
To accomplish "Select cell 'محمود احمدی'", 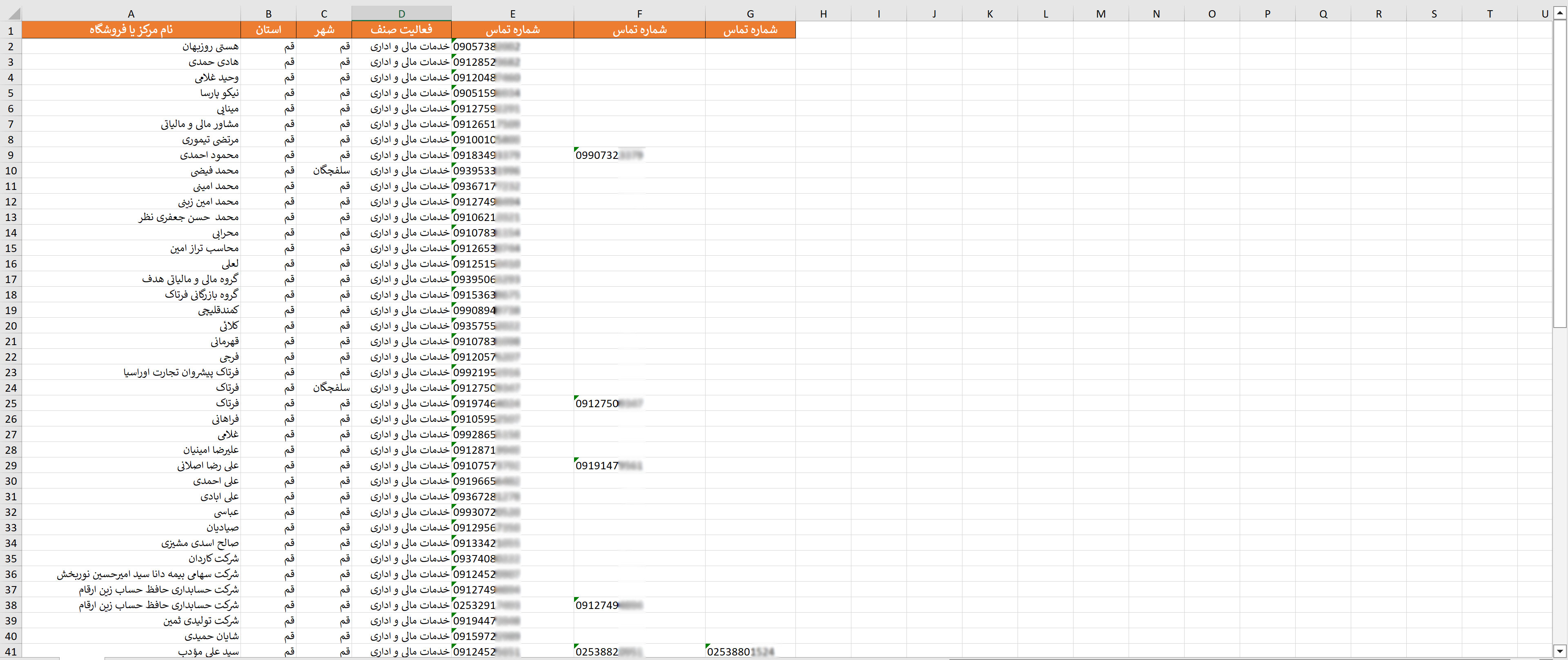I will coord(131,155).
